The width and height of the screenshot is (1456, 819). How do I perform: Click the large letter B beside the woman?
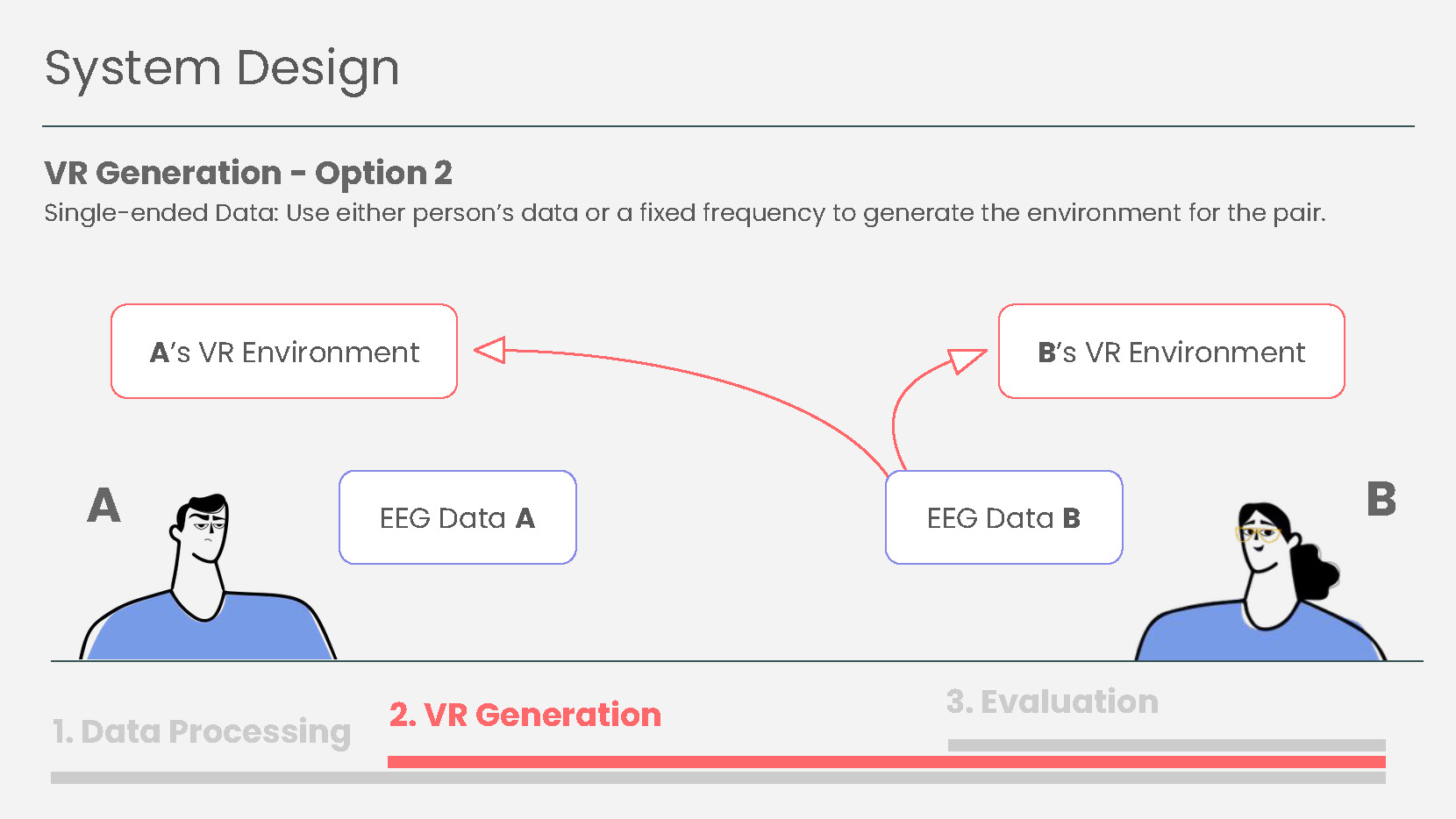(1381, 500)
